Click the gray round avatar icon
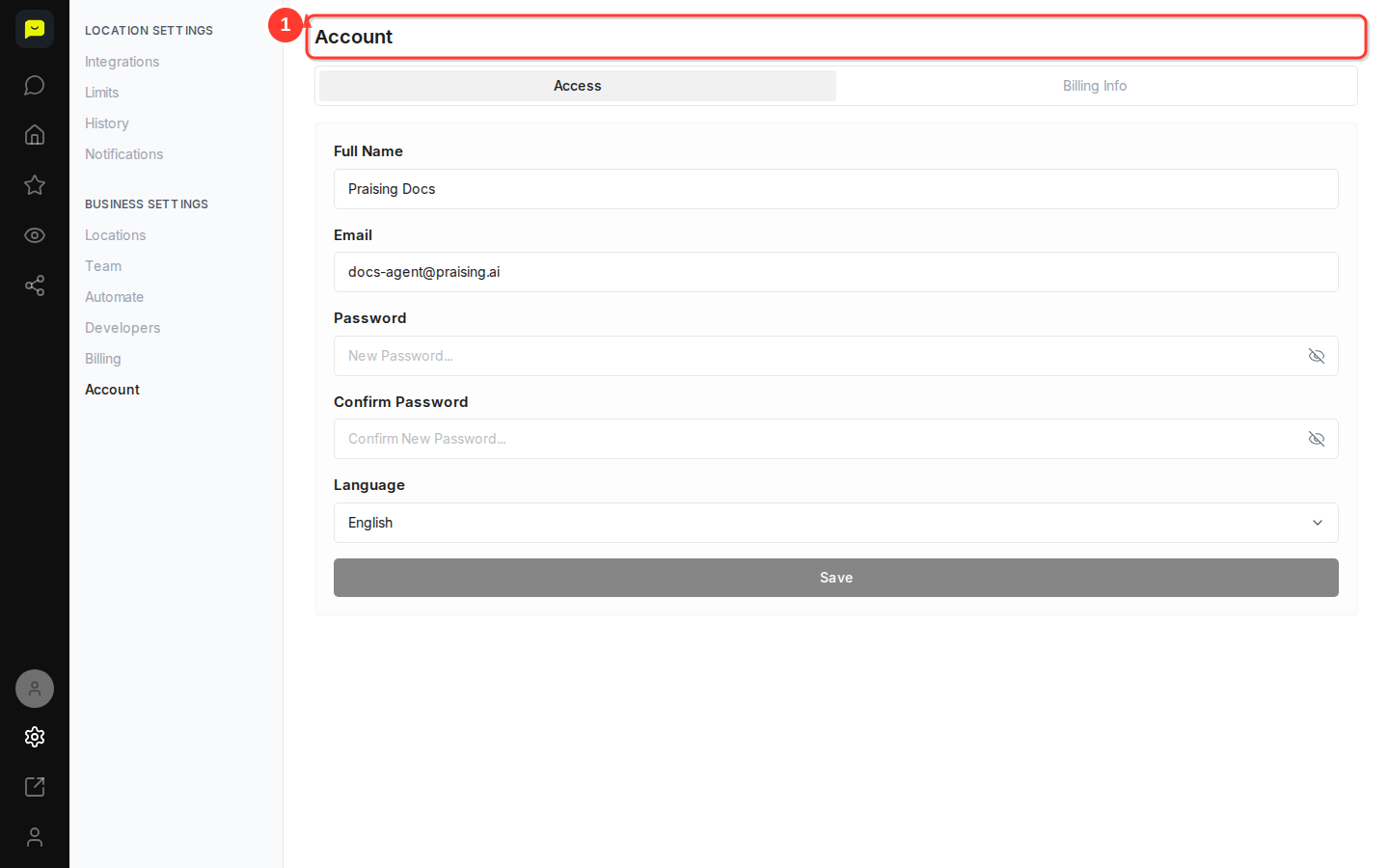The image size is (1389, 868). [x=35, y=689]
